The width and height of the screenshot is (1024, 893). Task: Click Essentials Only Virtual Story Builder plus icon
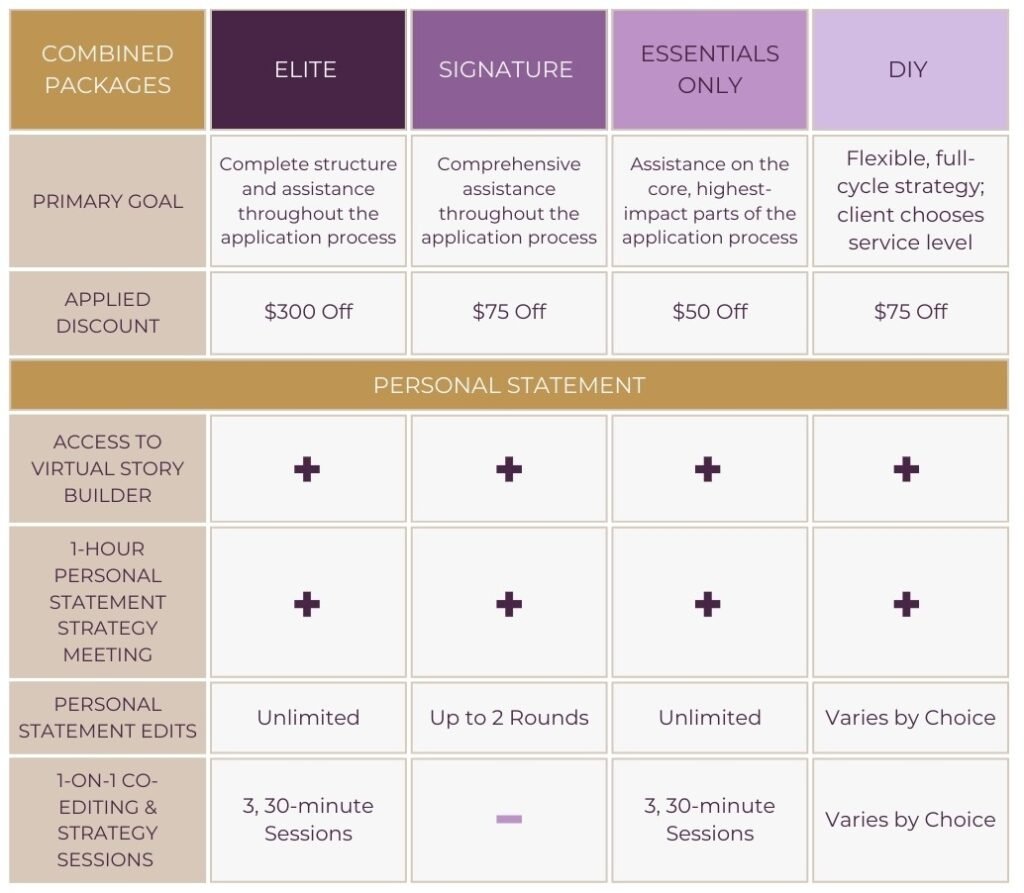[708, 469]
